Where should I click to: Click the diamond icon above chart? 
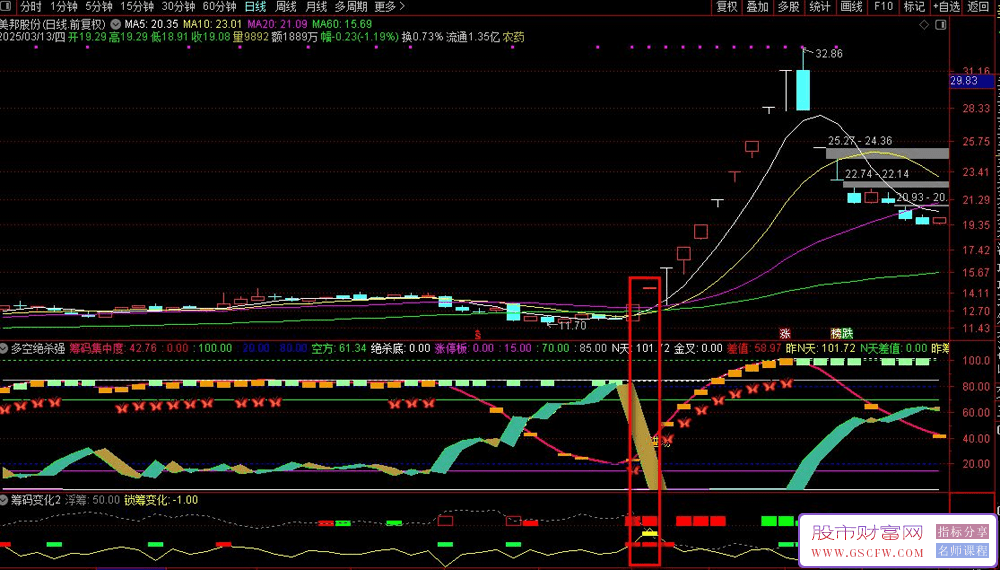[923, 24]
